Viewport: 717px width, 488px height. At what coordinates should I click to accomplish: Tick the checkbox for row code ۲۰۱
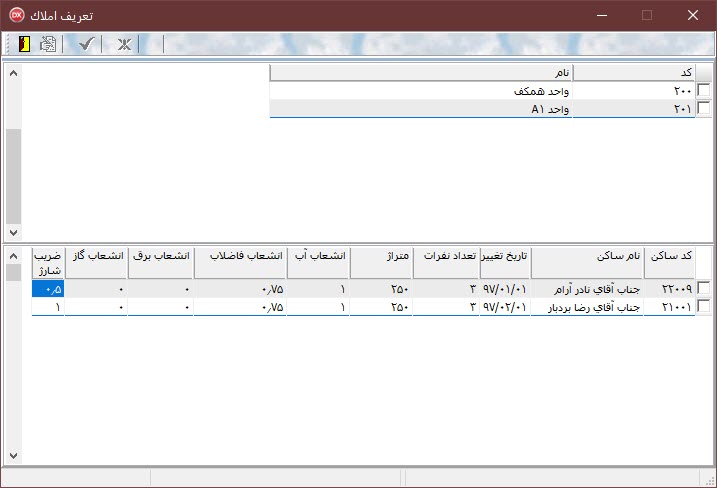point(704,109)
